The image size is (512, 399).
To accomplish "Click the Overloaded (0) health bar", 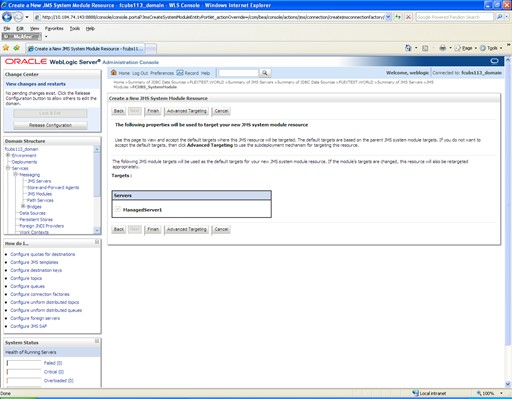I will [24, 380].
